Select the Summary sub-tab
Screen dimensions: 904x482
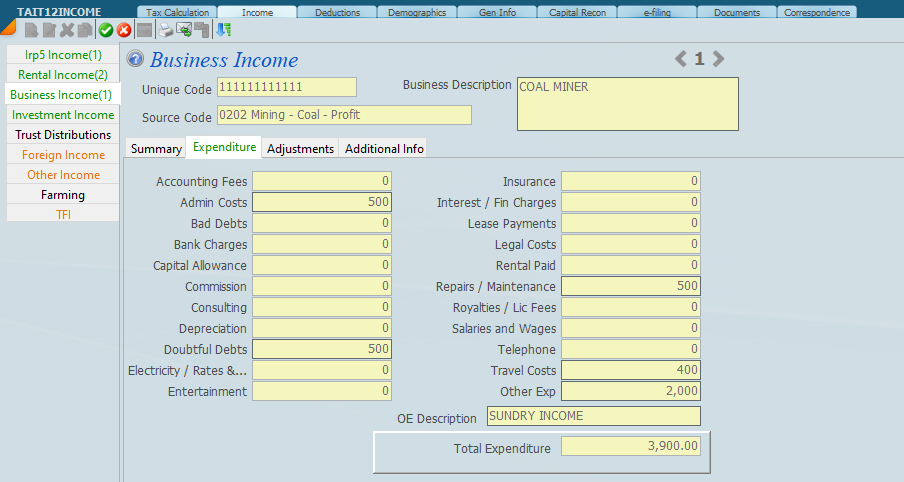coord(156,148)
